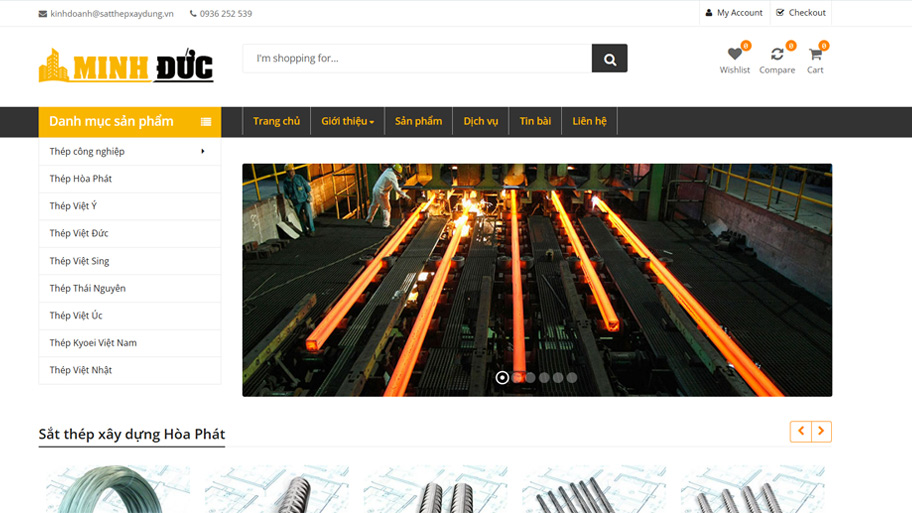Screen dimensions: 912x513
Task: Open the rightmost rebar product thumbnail
Action: (753, 489)
